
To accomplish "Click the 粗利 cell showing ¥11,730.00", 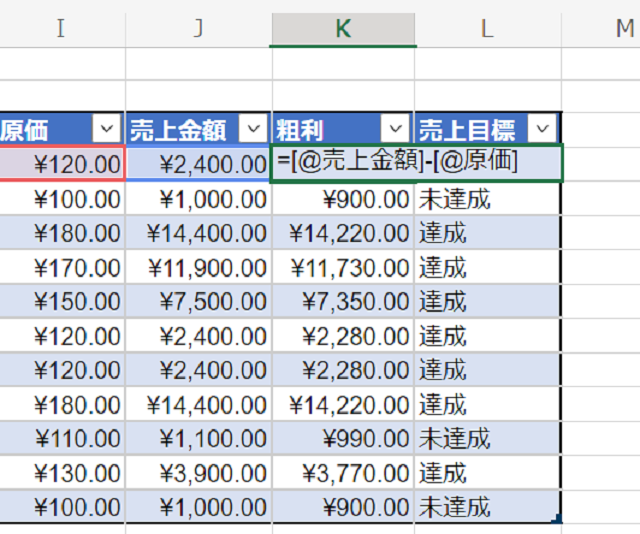I will (x=343, y=268).
